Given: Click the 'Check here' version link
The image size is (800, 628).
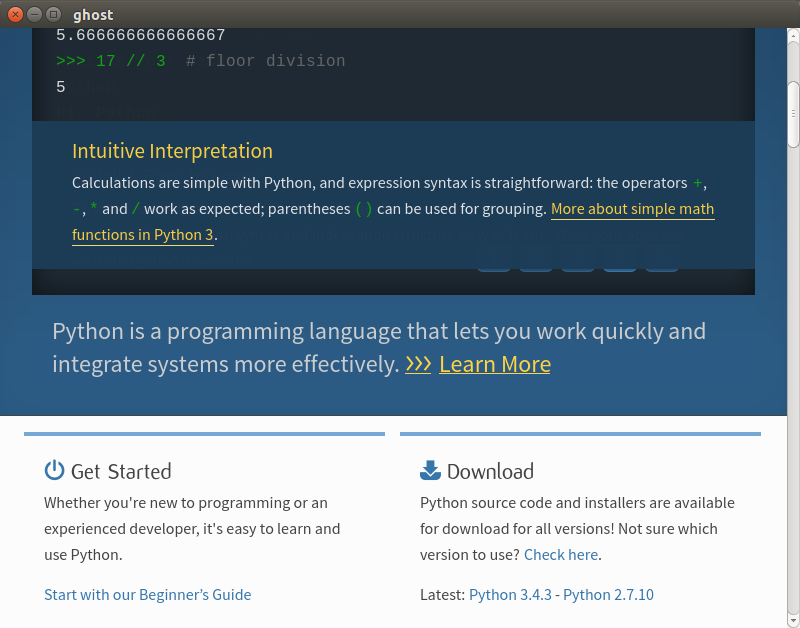Looking at the screenshot, I should 560,554.
